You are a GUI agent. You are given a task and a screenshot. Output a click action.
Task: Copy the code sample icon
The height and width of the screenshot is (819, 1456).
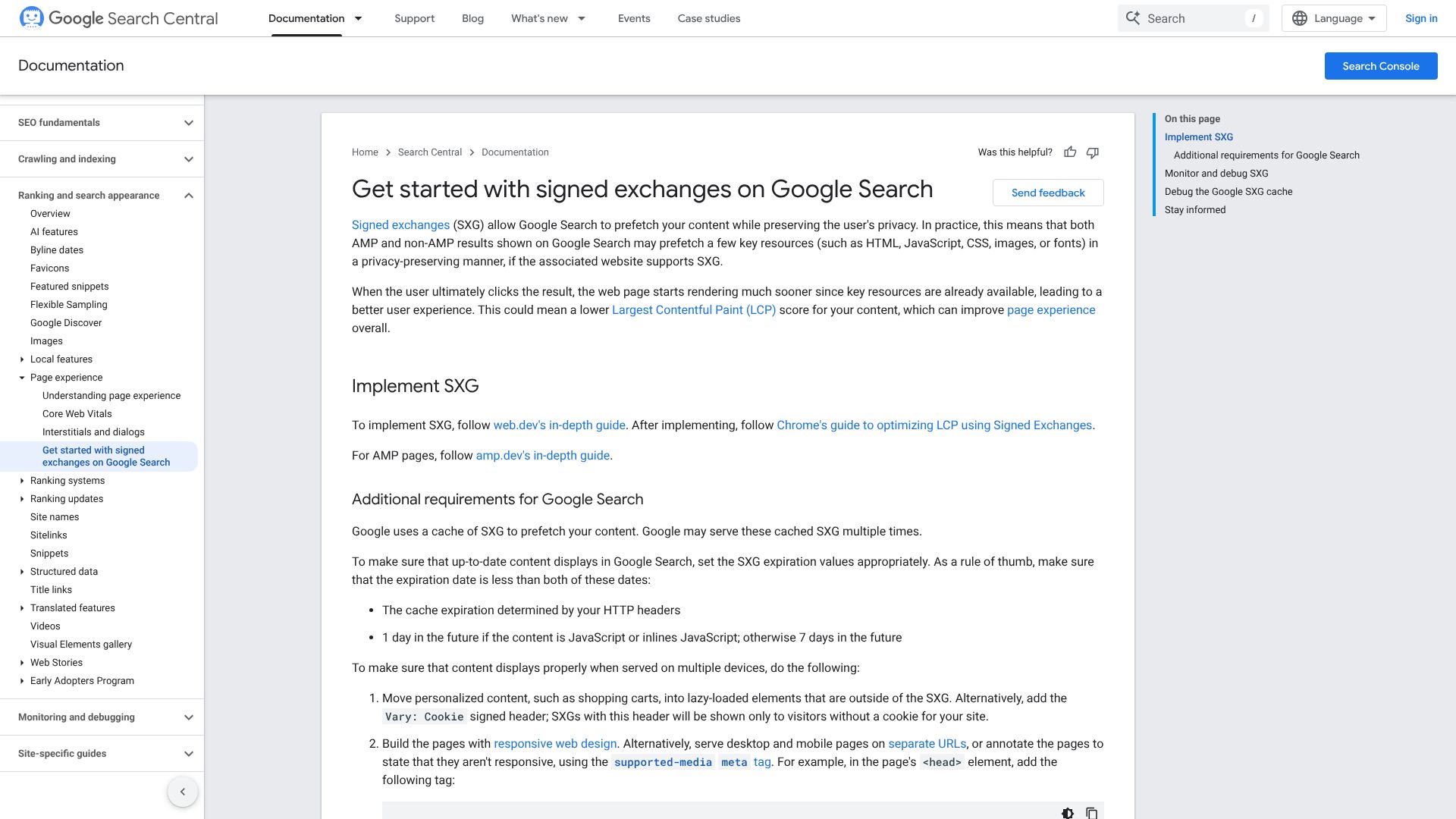[1092, 813]
